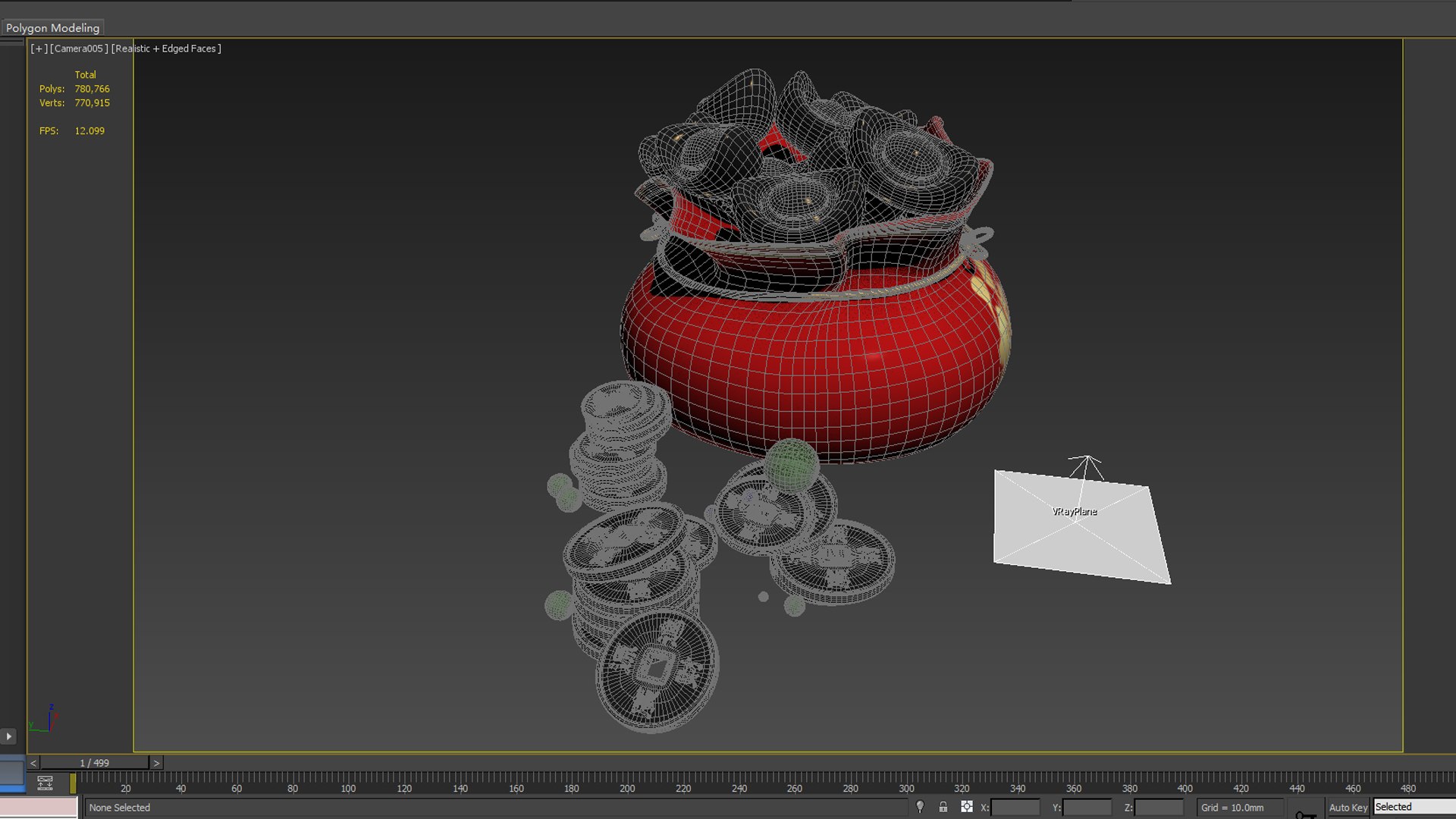Open the Polygon Modeling ribbon tab
This screenshot has width=1456, height=819.
52,28
